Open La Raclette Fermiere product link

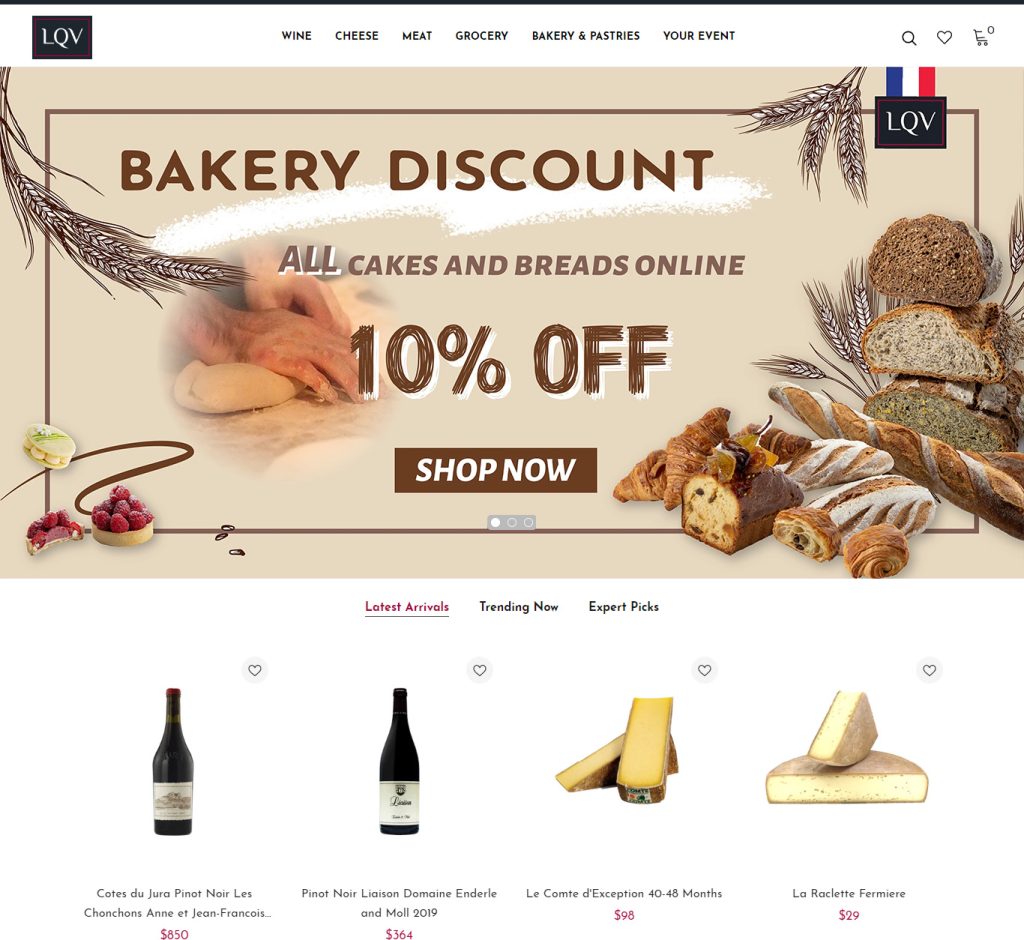tap(848, 893)
